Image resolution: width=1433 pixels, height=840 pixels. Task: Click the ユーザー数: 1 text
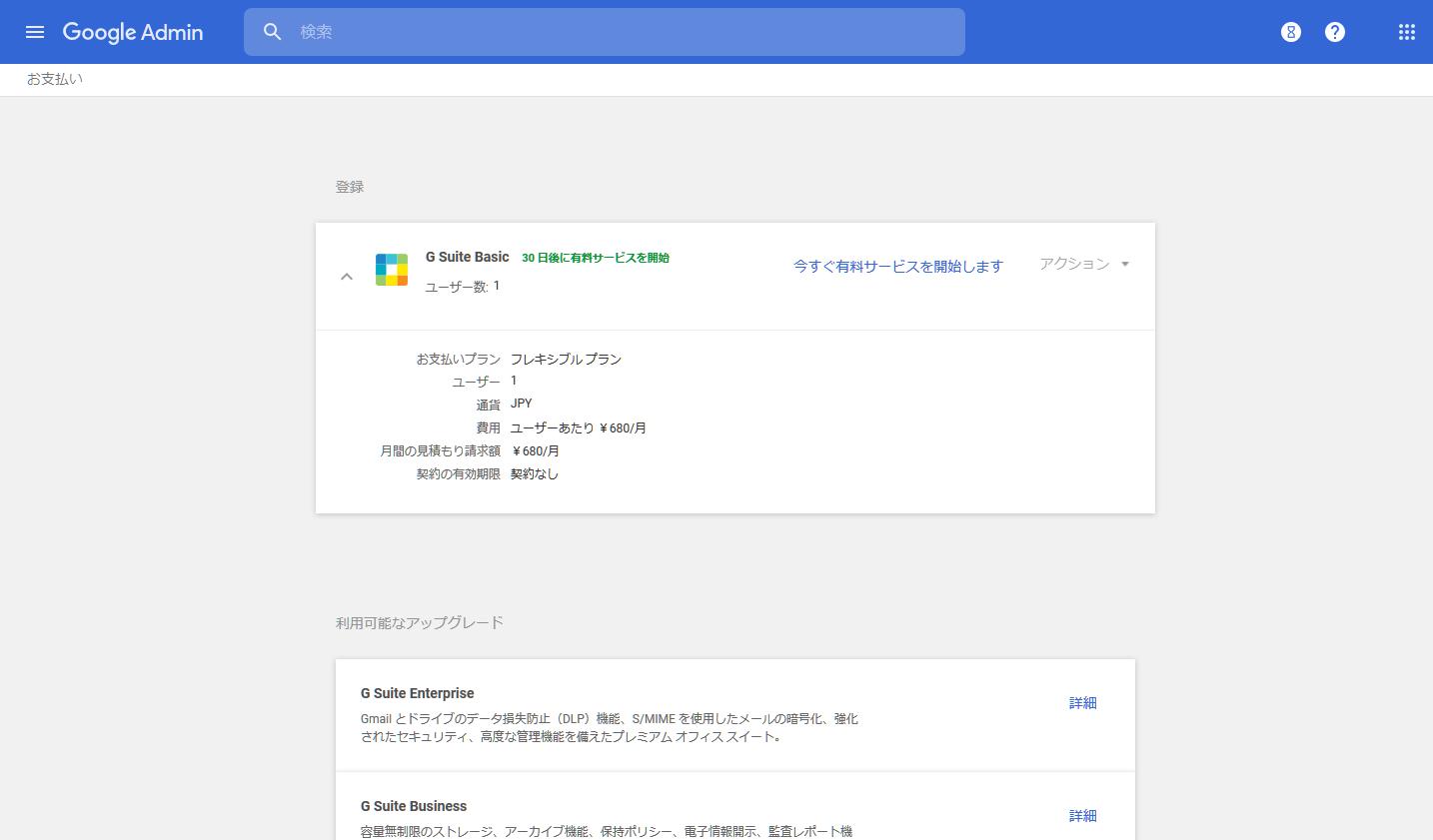point(463,287)
